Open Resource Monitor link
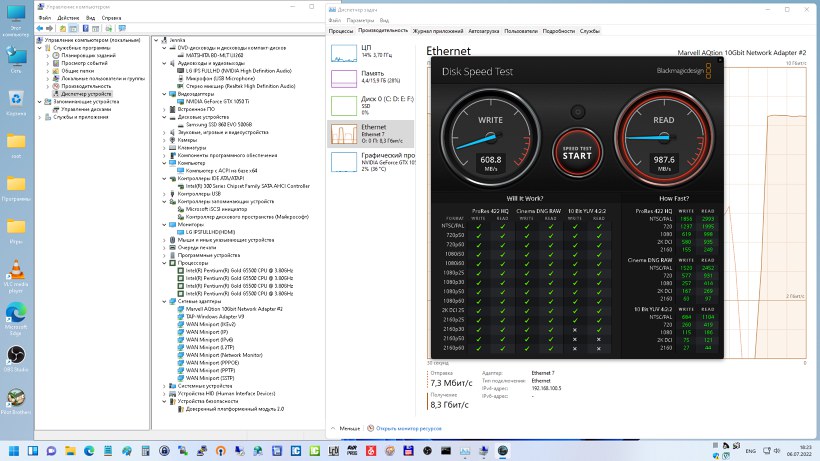The height and width of the screenshot is (461, 820). pos(410,428)
